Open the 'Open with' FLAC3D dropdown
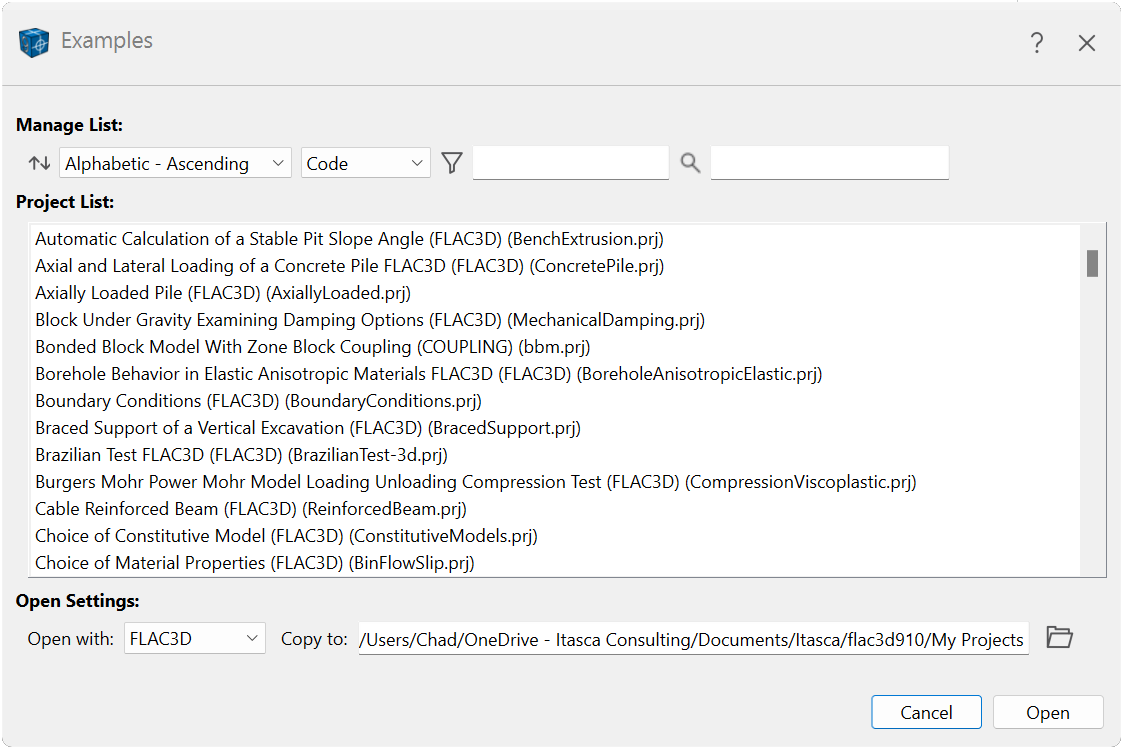The height and width of the screenshot is (749, 1123). tap(195, 639)
